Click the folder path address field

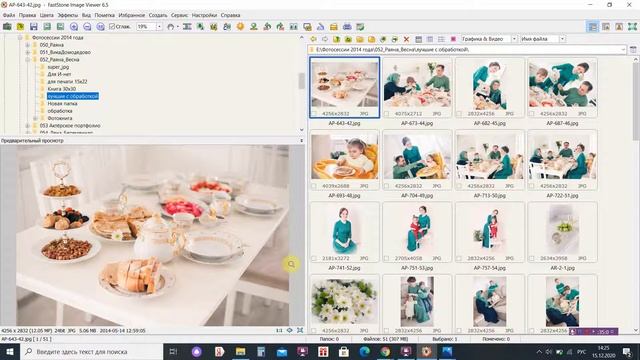[467, 50]
